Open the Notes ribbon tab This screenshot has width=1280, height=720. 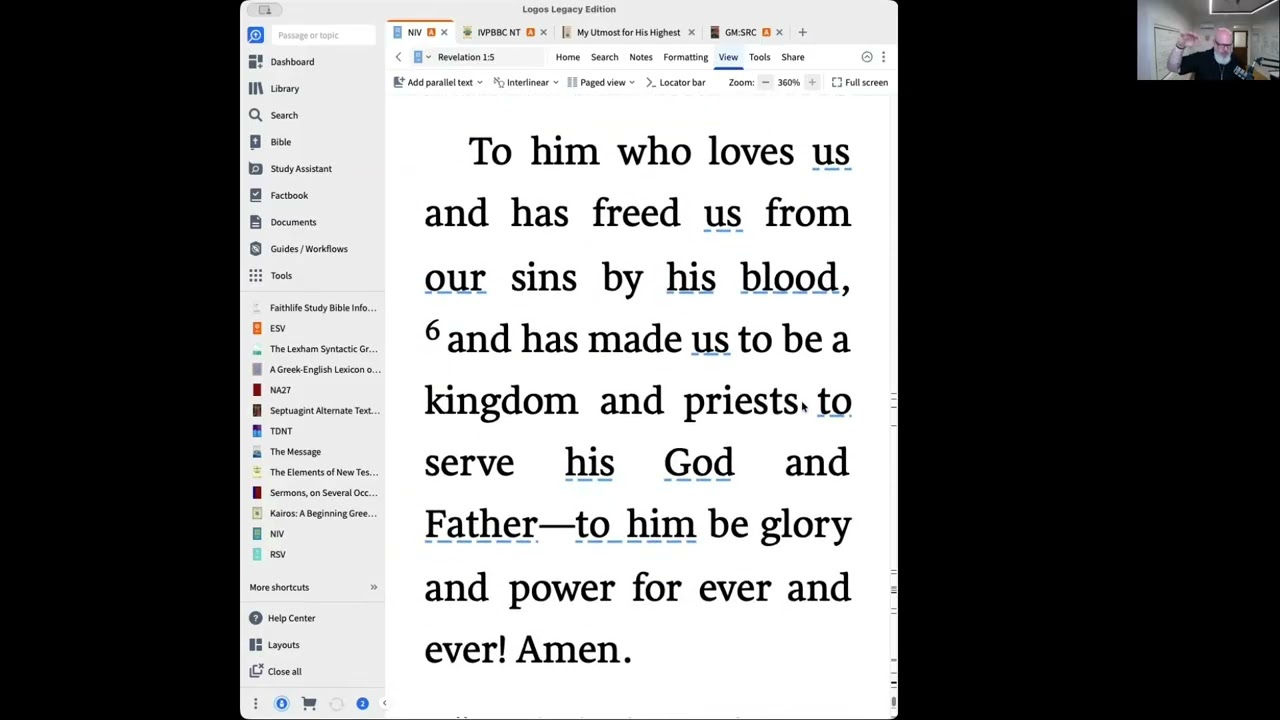[x=640, y=57]
